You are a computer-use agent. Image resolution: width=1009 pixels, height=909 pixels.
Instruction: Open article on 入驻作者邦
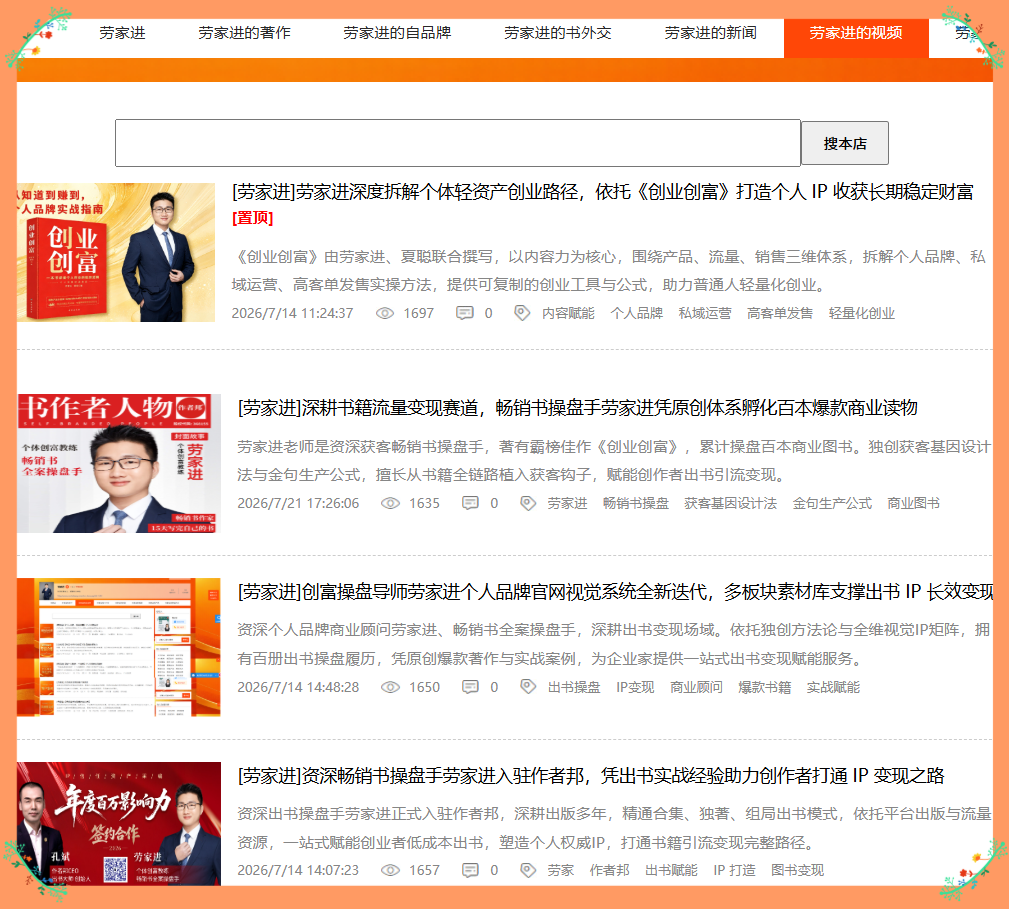click(591, 776)
